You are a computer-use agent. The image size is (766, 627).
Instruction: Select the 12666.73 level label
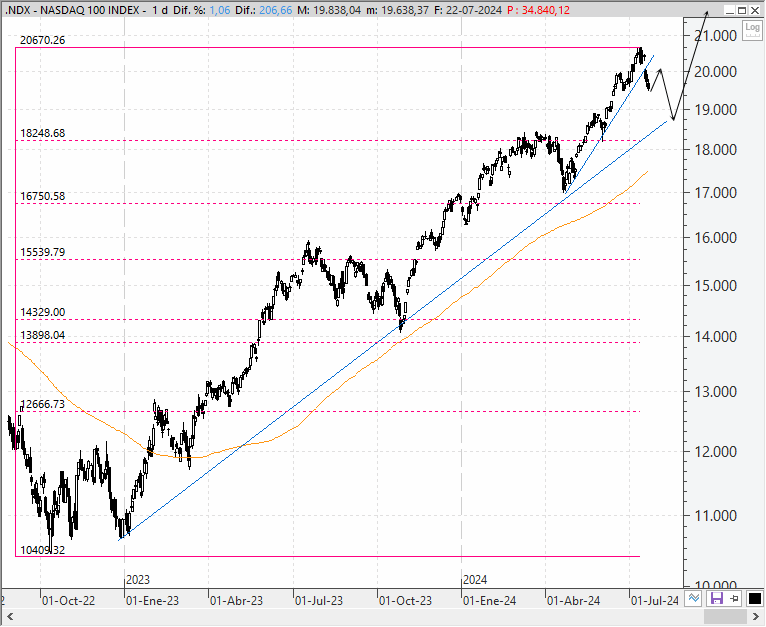(x=43, y=404)
